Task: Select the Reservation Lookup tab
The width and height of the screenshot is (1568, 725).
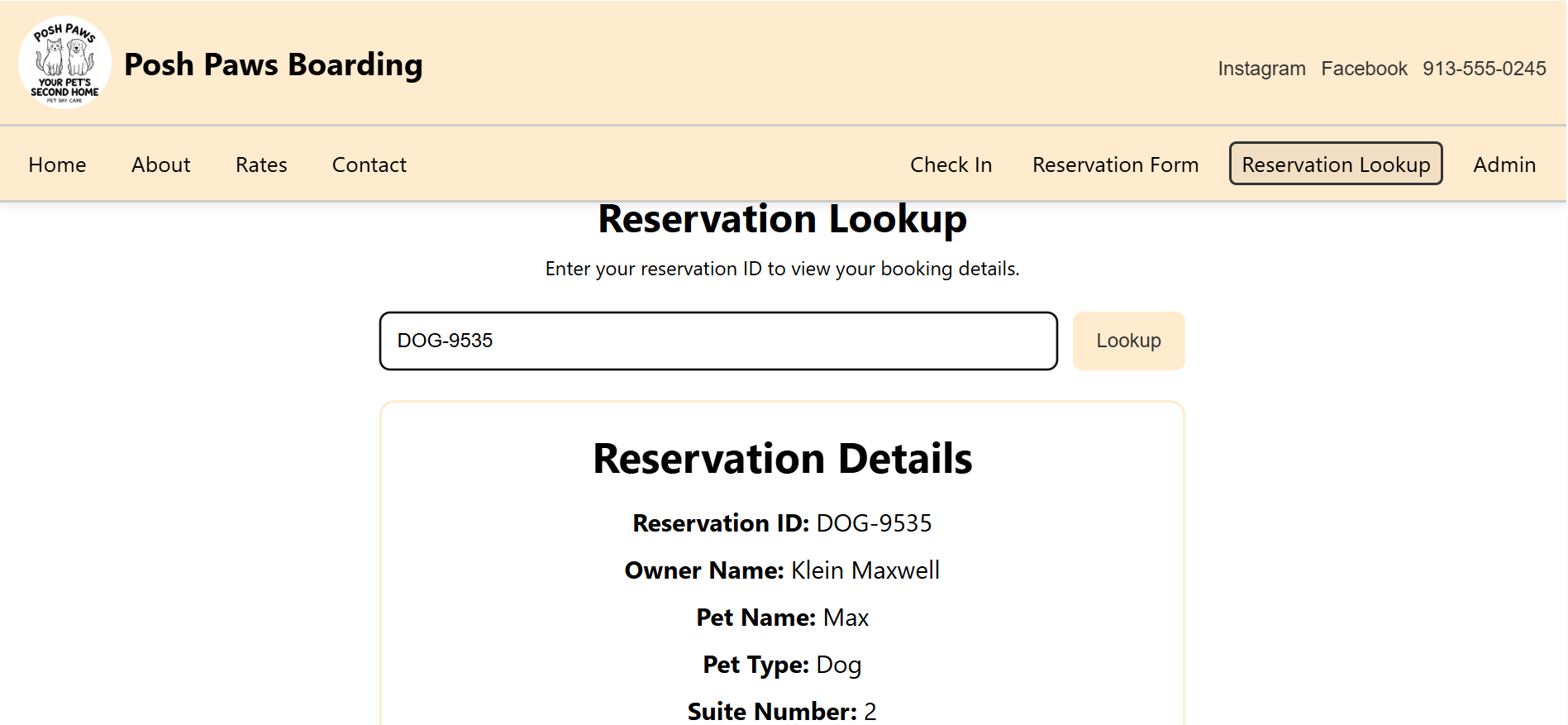Action: click(1335, 165)
